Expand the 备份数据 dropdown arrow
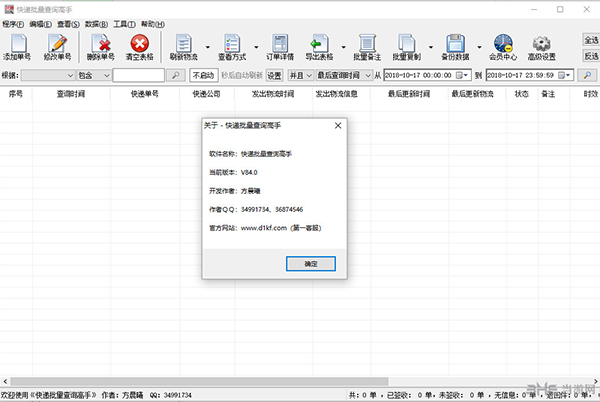This screenshot has height=402, width=600. point(479,47)
